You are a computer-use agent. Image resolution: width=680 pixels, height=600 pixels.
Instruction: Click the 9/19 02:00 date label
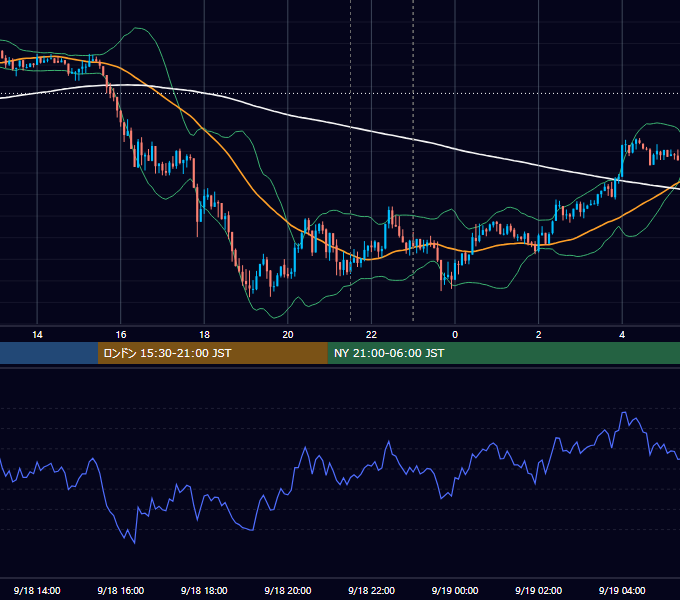538,590
